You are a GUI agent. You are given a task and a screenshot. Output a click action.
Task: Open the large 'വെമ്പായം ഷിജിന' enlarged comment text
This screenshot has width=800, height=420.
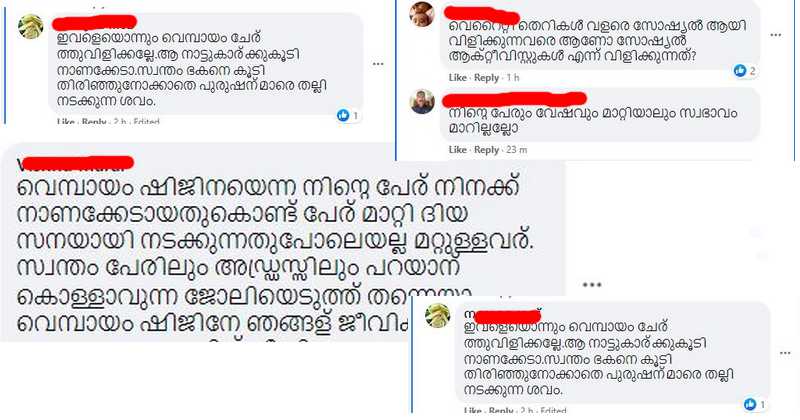click(274, 255)
